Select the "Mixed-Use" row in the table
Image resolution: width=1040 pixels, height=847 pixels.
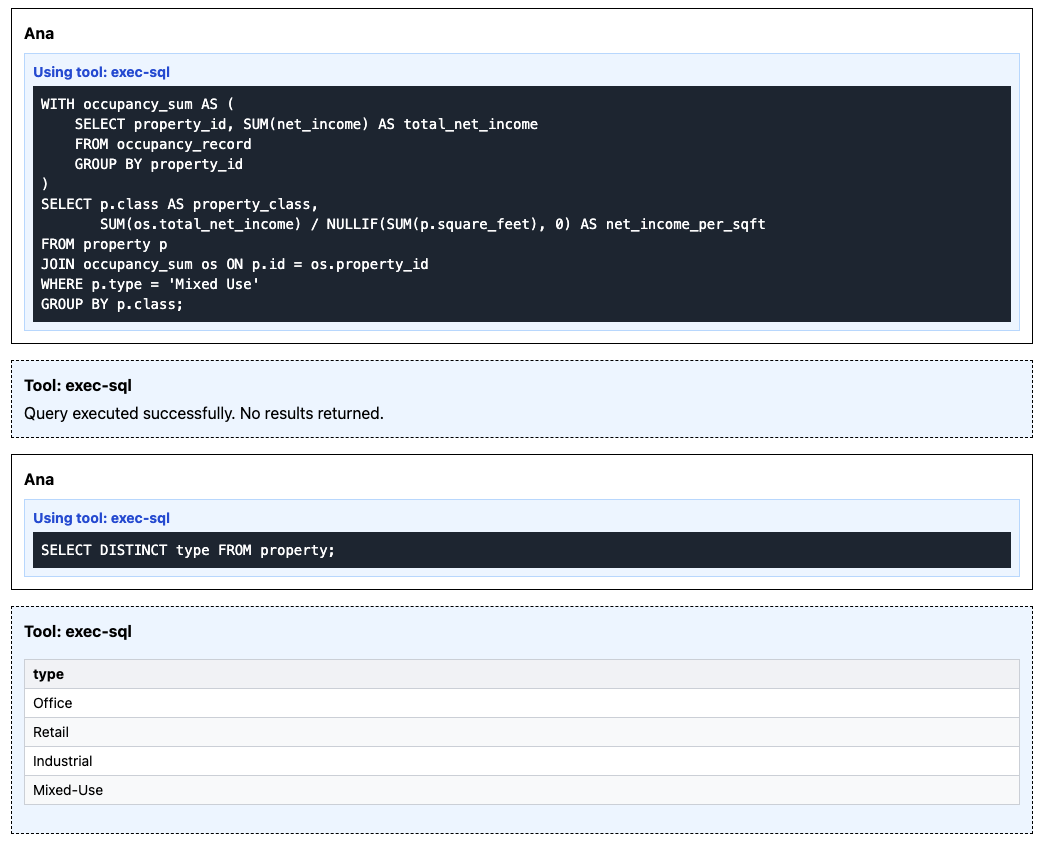[x=68, y=790]
